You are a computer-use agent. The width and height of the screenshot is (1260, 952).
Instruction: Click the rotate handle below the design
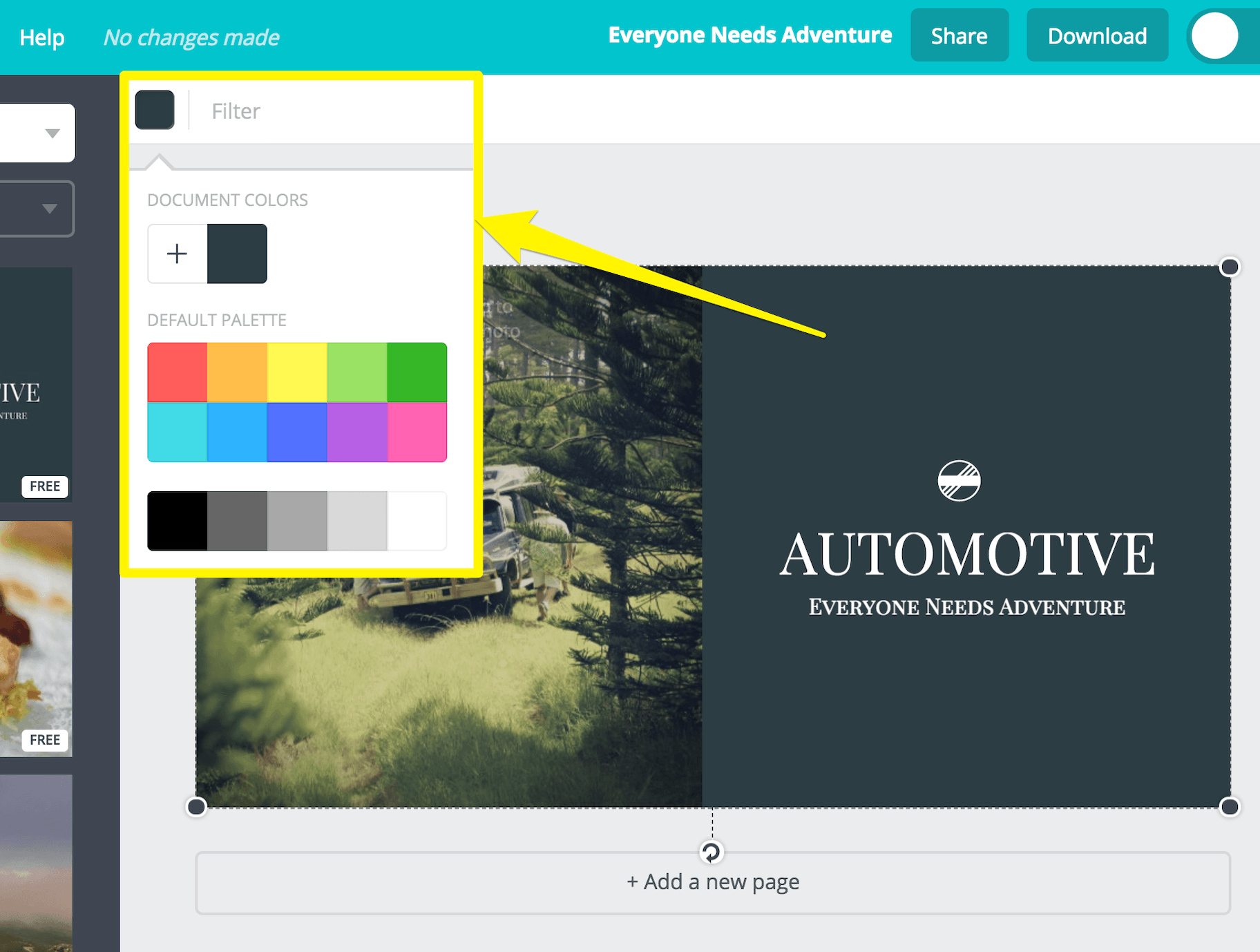coord(711,852)
